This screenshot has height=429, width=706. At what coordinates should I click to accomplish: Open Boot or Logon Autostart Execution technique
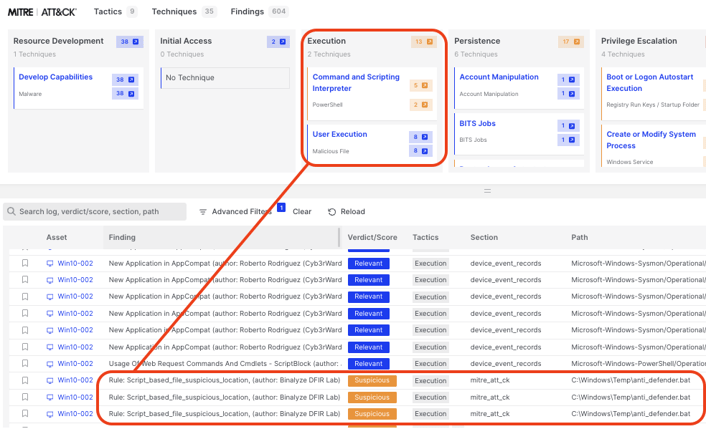[x=649, y=83]
